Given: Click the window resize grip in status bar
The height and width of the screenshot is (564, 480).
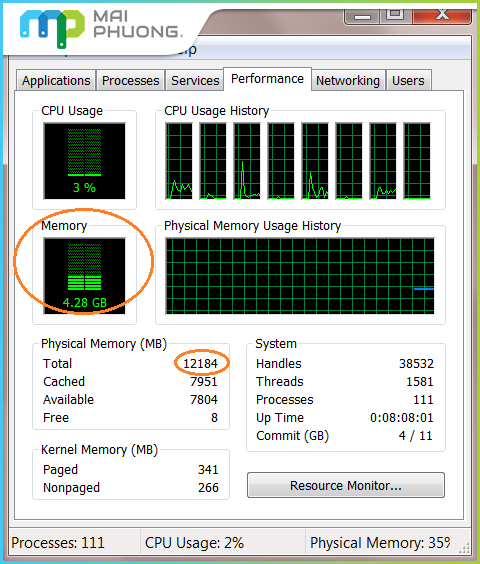Looking at the screenshot, I should (464, 547).
